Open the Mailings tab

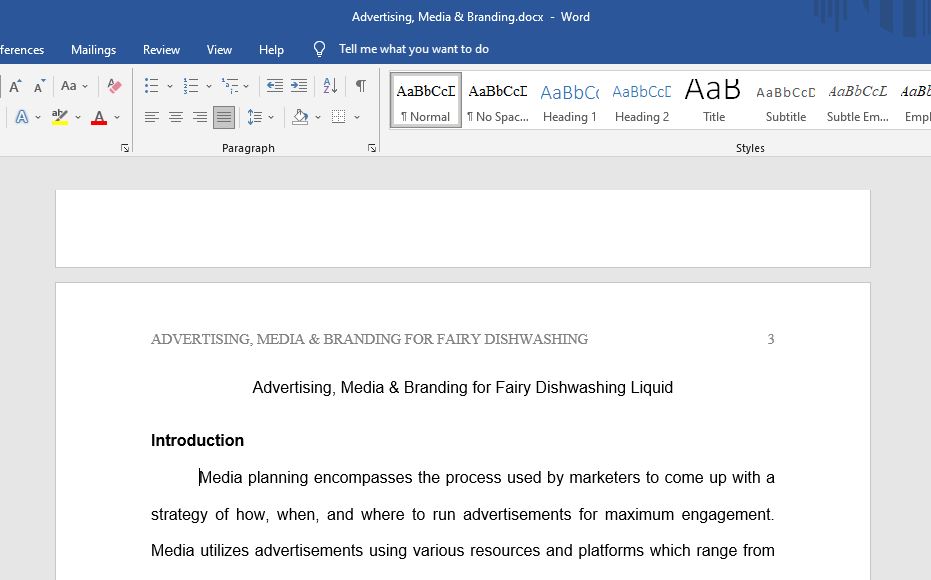coord(93,50)
